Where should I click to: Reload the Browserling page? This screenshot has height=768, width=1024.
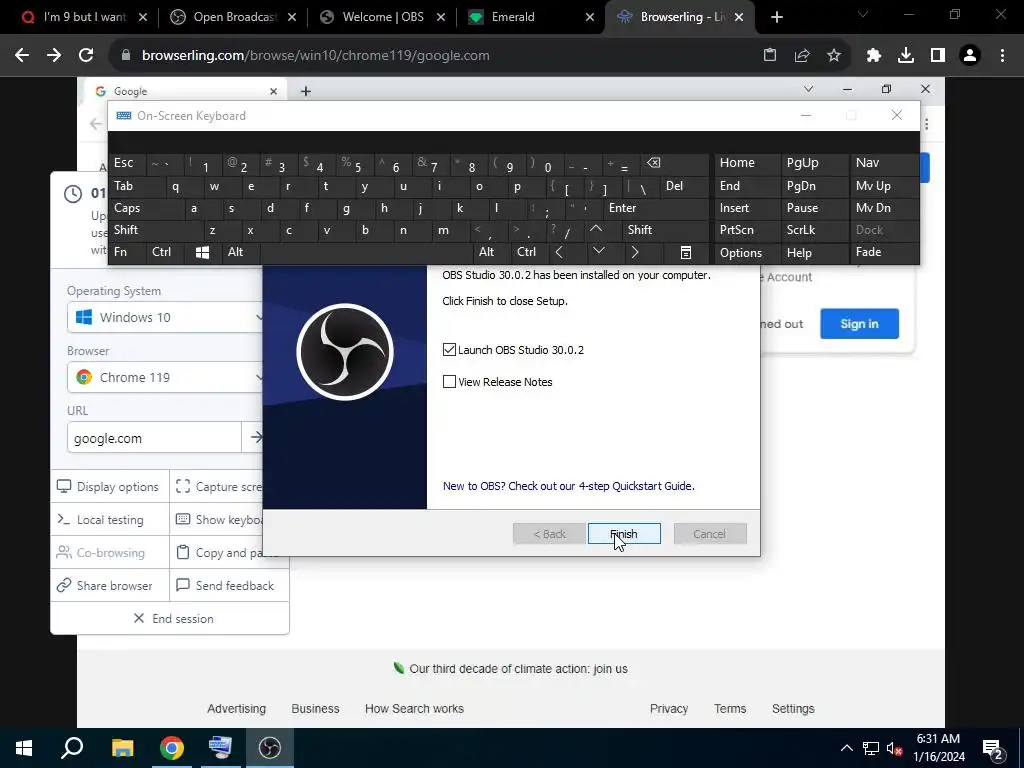click(x=86, y=56)
